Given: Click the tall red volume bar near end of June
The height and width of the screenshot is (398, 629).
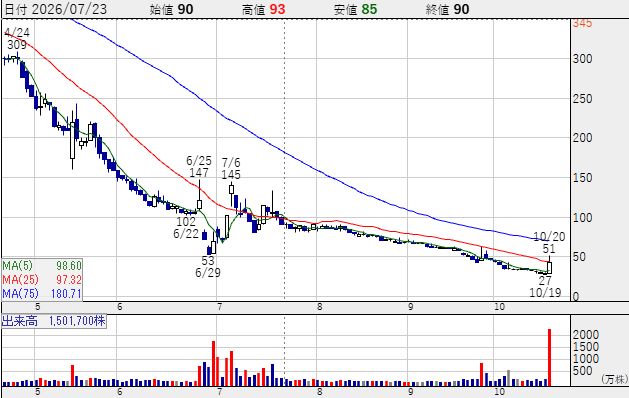Looking at the screenshot, I should pos(213,363).
